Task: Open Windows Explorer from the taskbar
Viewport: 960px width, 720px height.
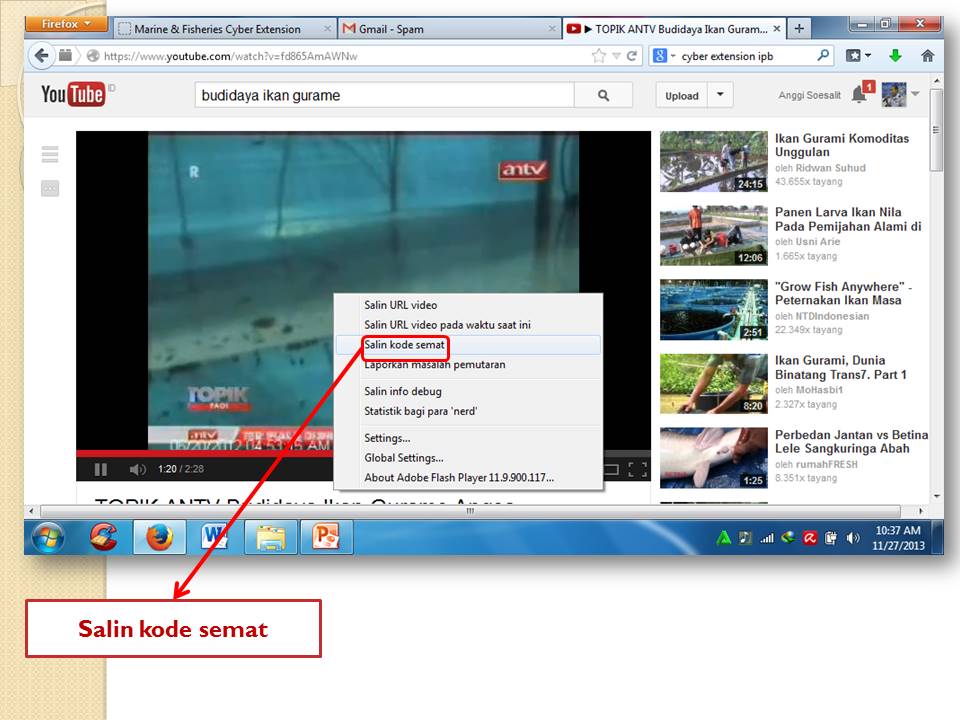Action: pos(271,537)
